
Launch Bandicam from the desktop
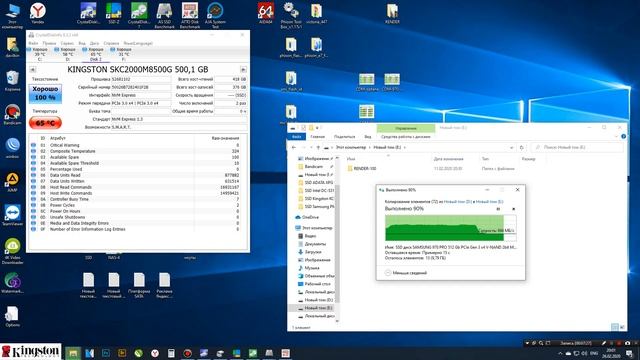pos(12,114)
